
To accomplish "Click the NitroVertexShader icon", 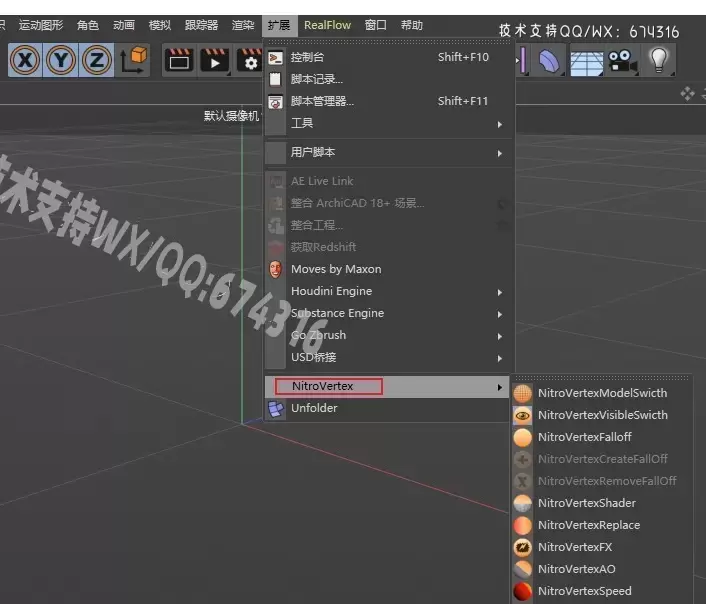I will [523, 503].
